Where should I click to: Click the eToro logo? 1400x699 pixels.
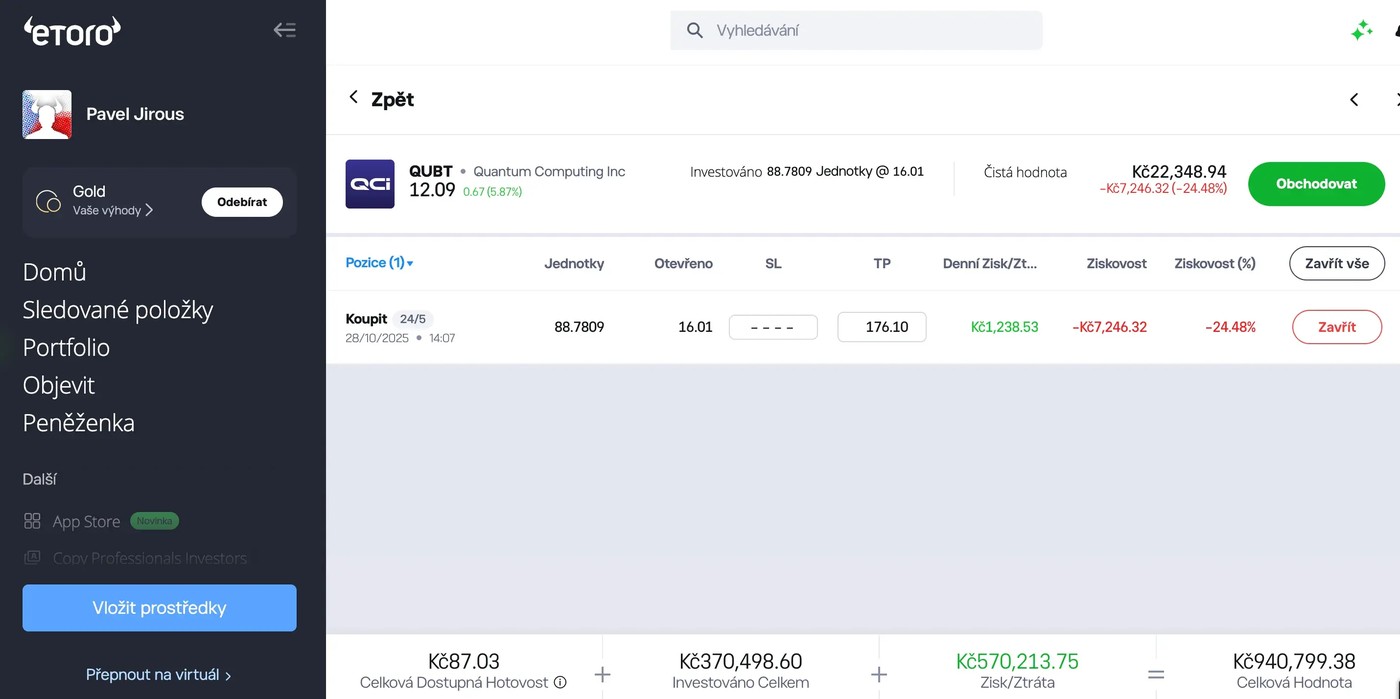(72, 31)
